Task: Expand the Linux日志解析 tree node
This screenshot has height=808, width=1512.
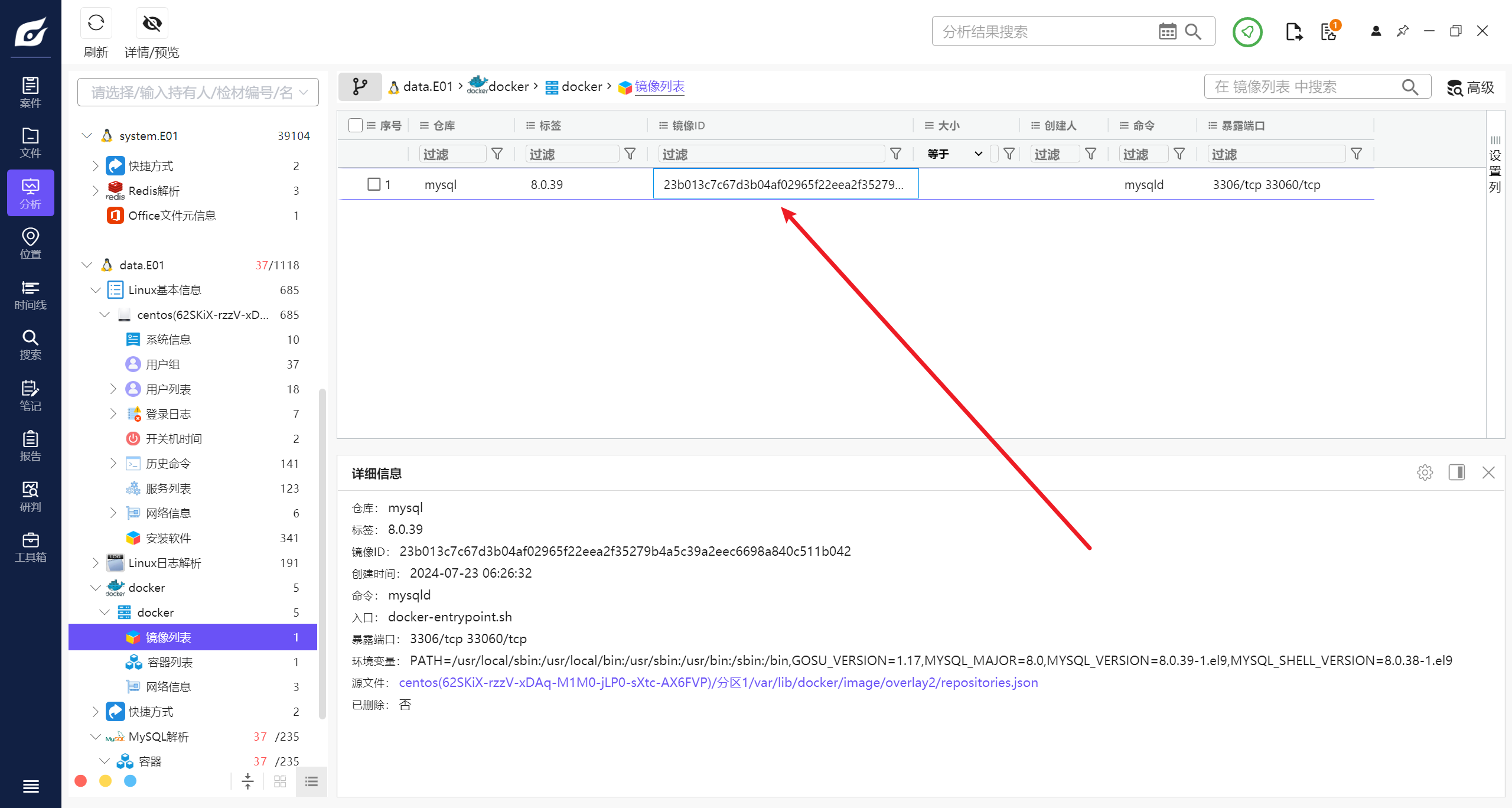Action: pyautogui.click(x=95, y=563)
